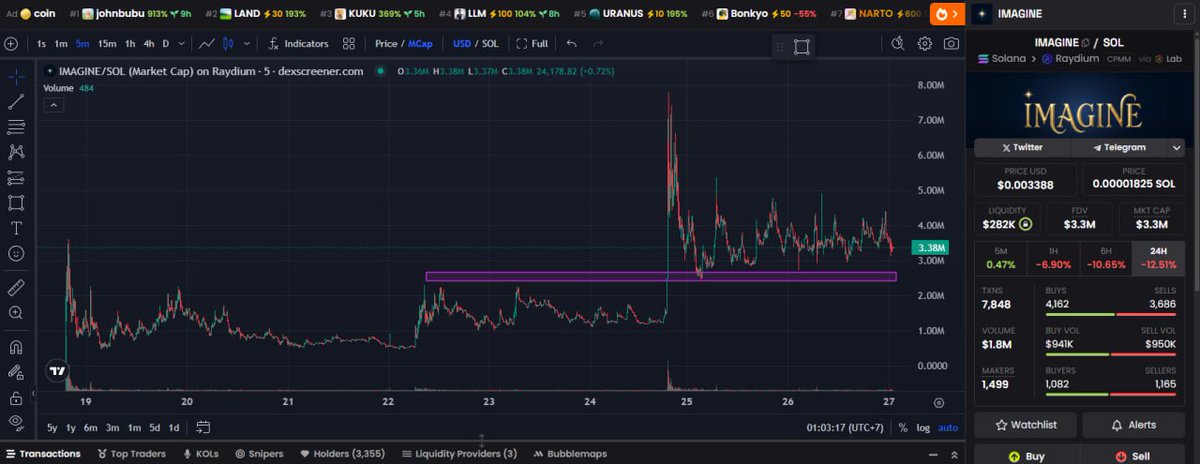
Task: Redo the last chart action
Action: [598, 44]
